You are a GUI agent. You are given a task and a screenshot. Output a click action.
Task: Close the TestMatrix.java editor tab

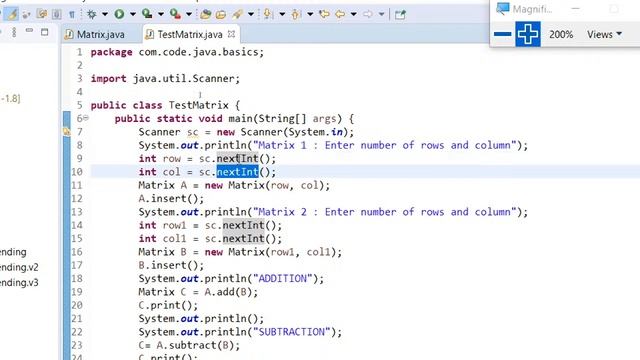(231, 34)
